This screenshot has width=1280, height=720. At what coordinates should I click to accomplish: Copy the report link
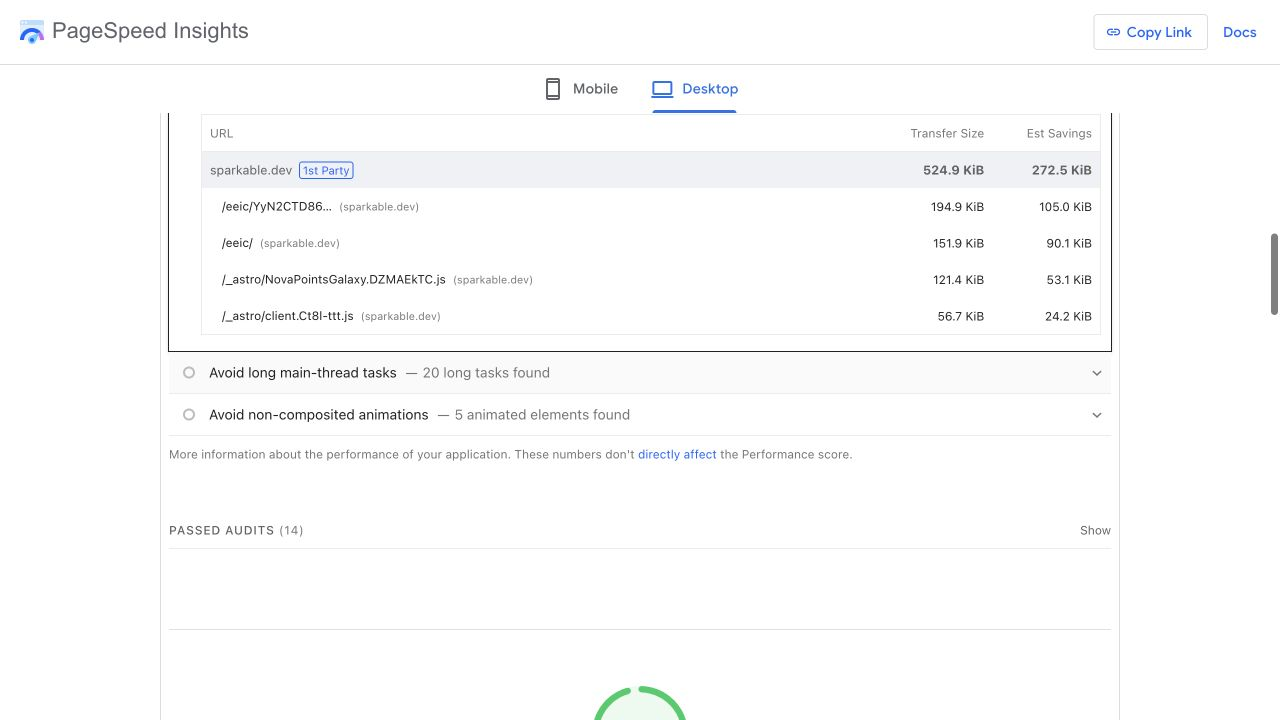(x=1150, y=32)
